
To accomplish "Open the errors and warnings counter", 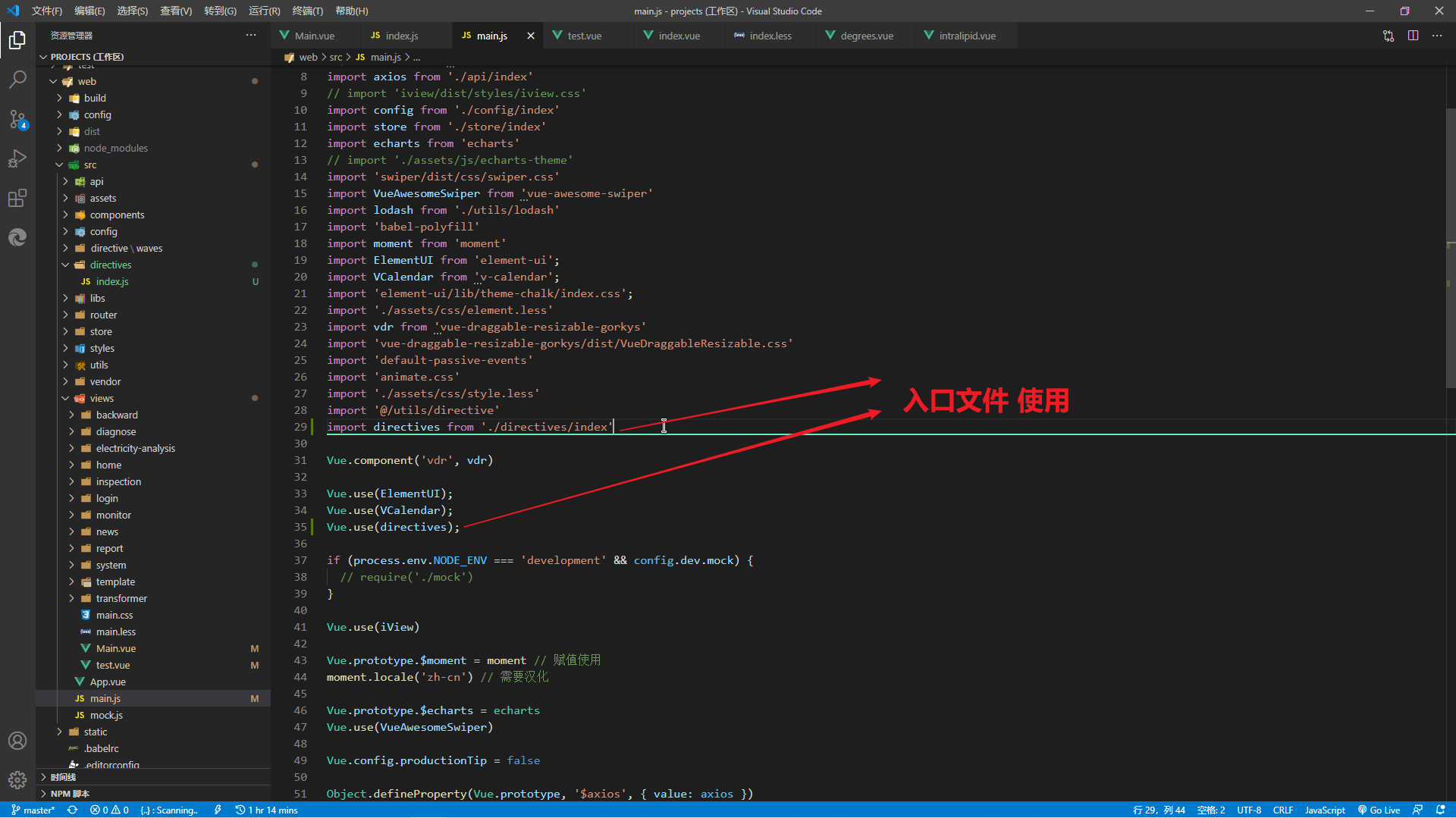I will tap(109, 810).
